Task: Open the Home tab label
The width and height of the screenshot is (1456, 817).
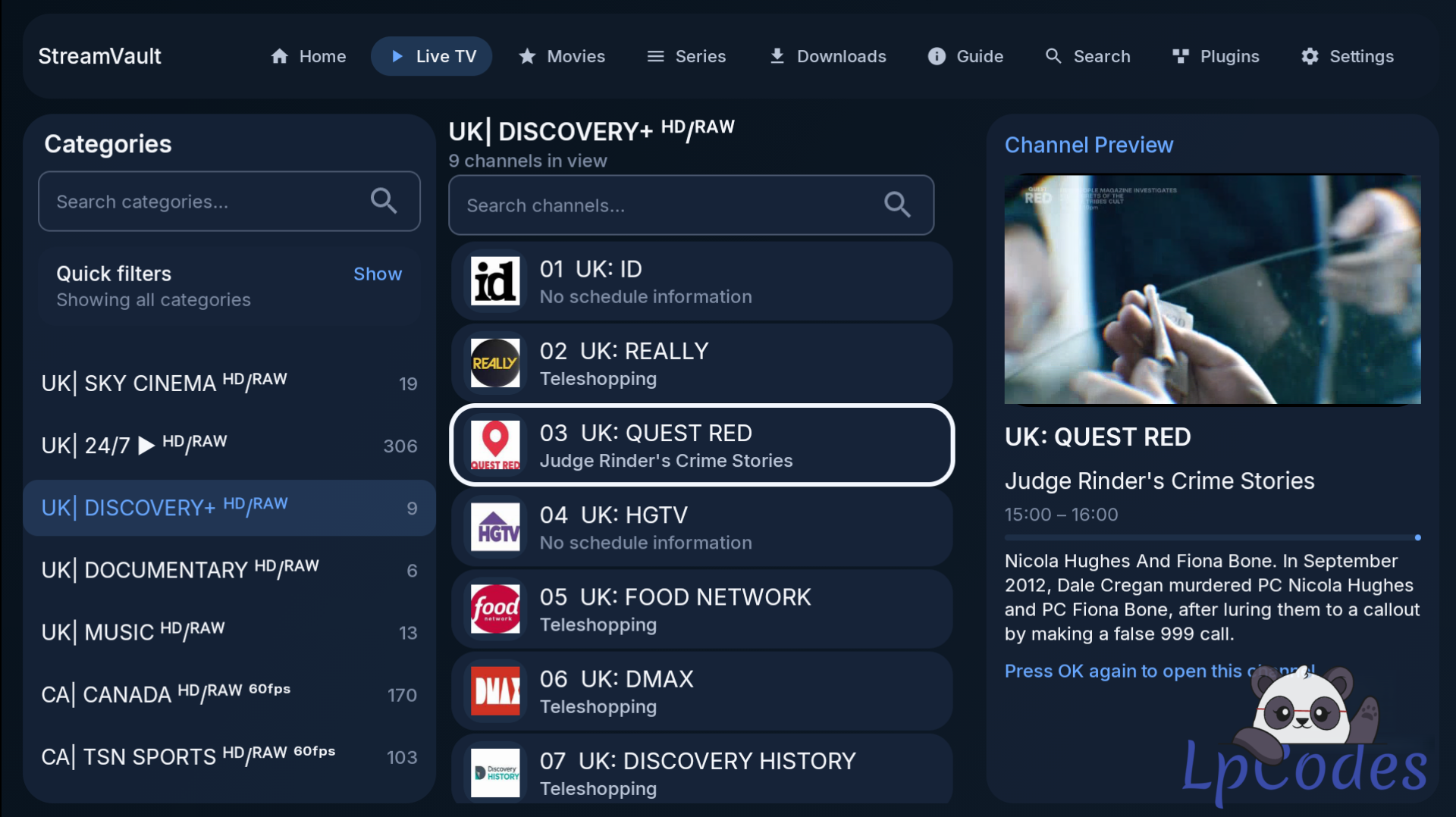Action: click(x=322, y=56)
